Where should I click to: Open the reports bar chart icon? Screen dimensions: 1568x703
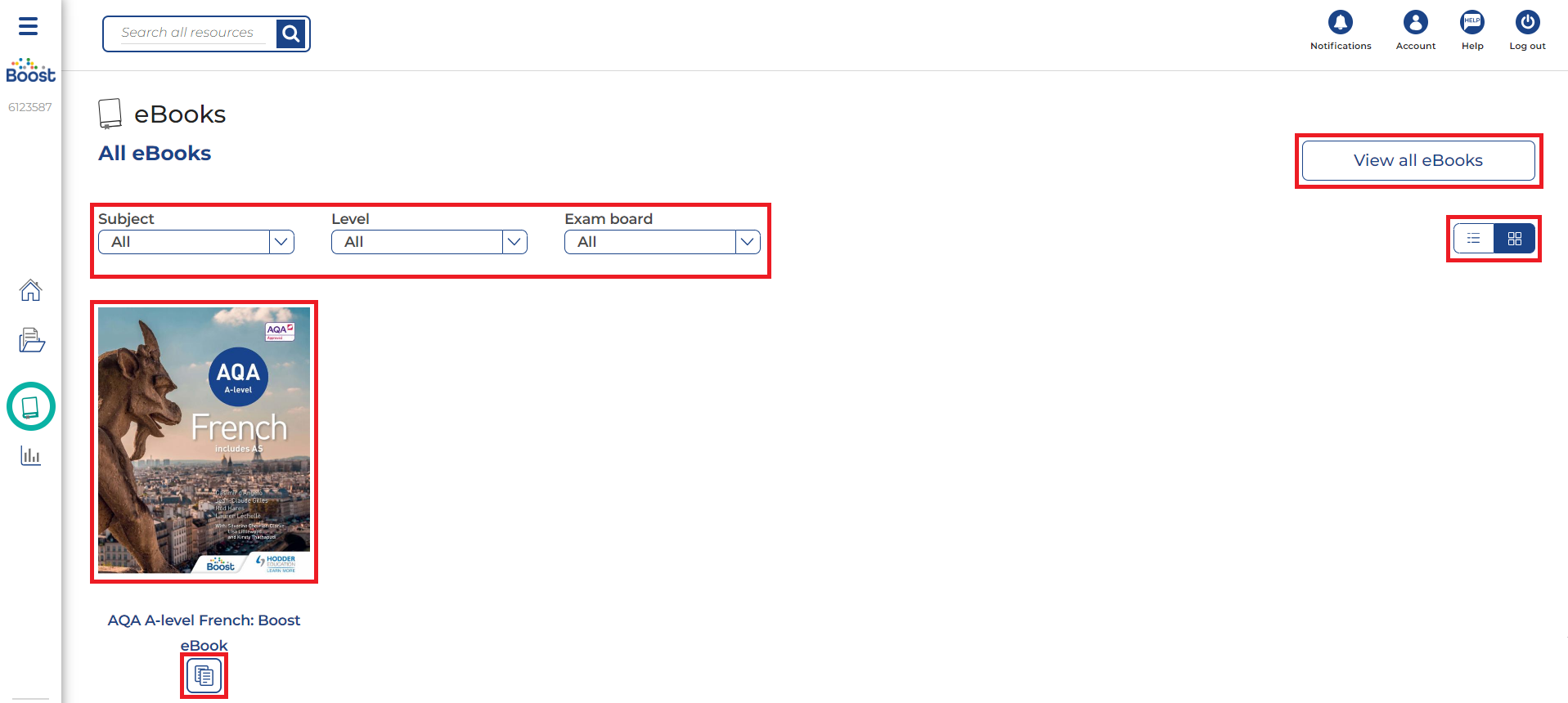pyautogui.click(x=30, y=455)
